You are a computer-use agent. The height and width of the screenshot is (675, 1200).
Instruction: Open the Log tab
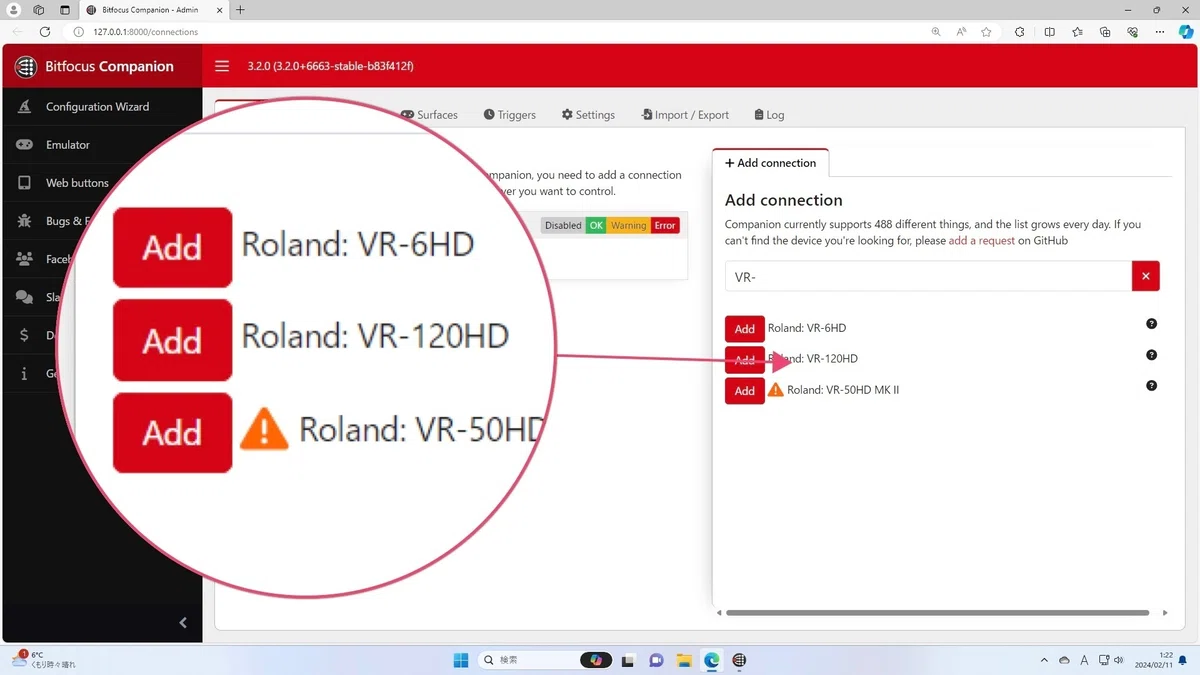pos(769,115)
